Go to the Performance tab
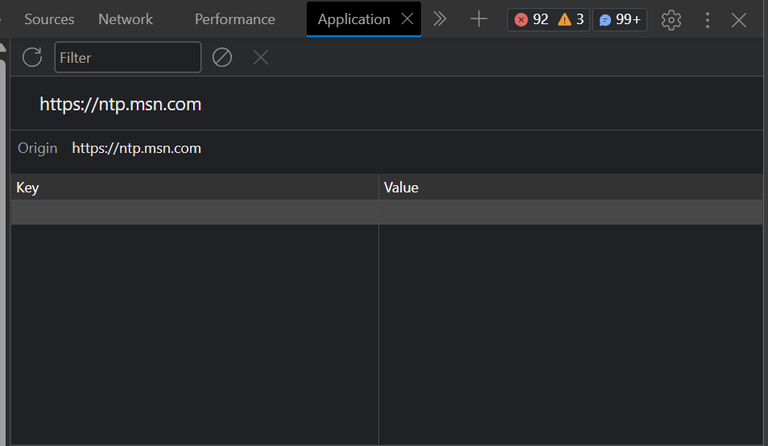 pos(235,19)
